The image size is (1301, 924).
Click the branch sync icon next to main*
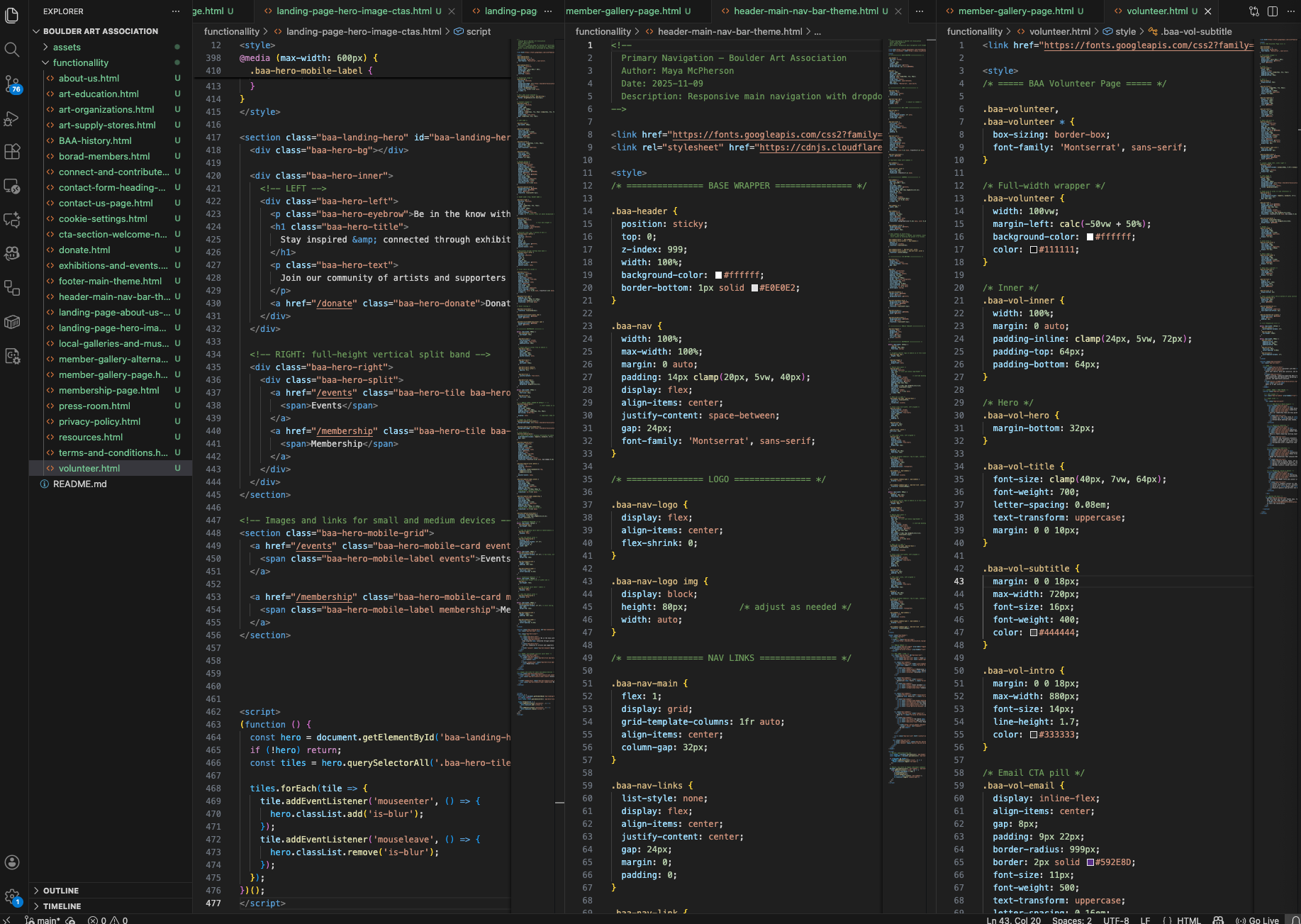pyautogui.click(x=69, y=920)
